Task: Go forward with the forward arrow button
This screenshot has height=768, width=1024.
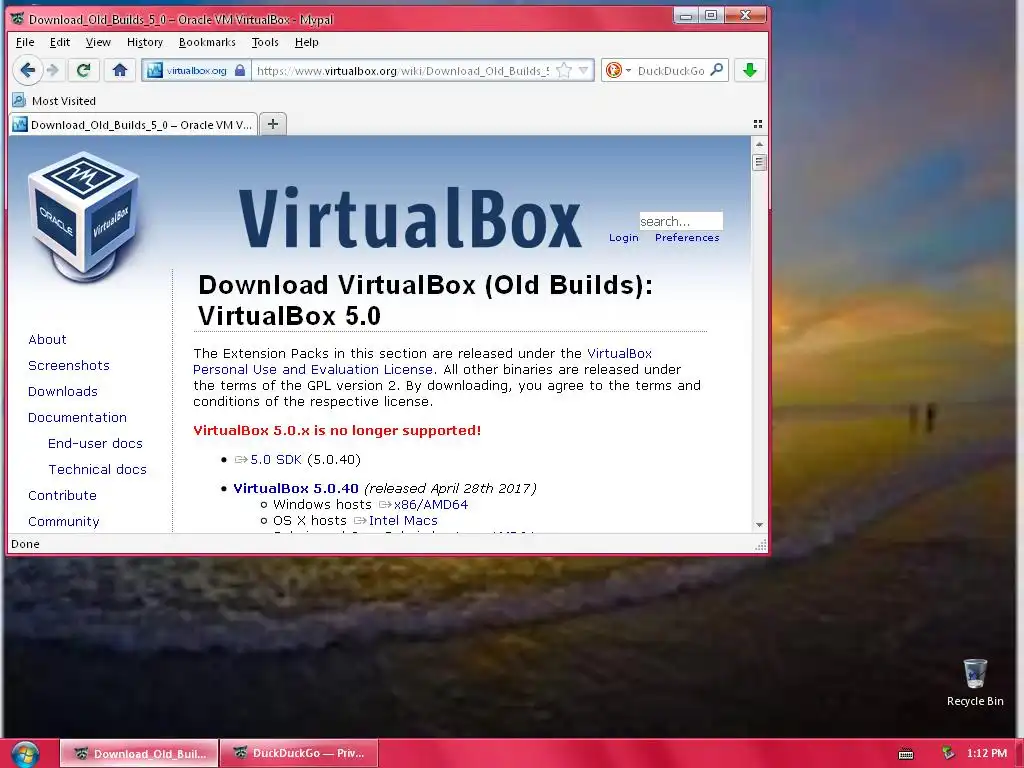Action: click(x=54, y=70)
